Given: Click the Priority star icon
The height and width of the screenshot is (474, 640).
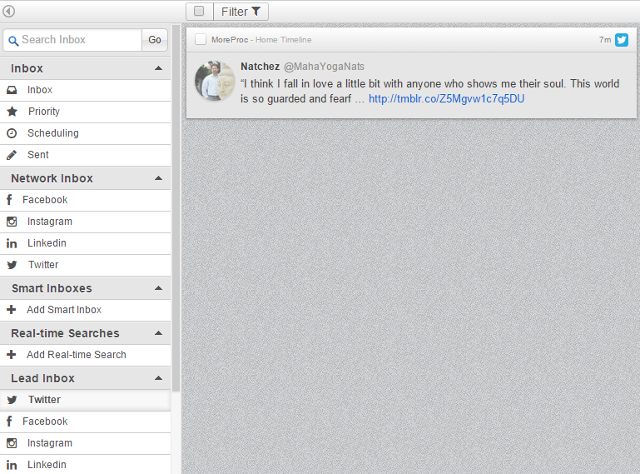Looking at the screenshot, I should pyautogui.click(x=12, y=111).
